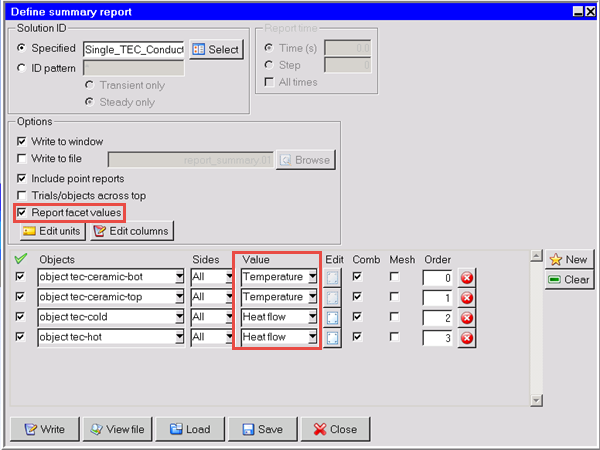Click Order field of tec-cold row
Screen dimensions: 600x450
click(x=437, y=318)
